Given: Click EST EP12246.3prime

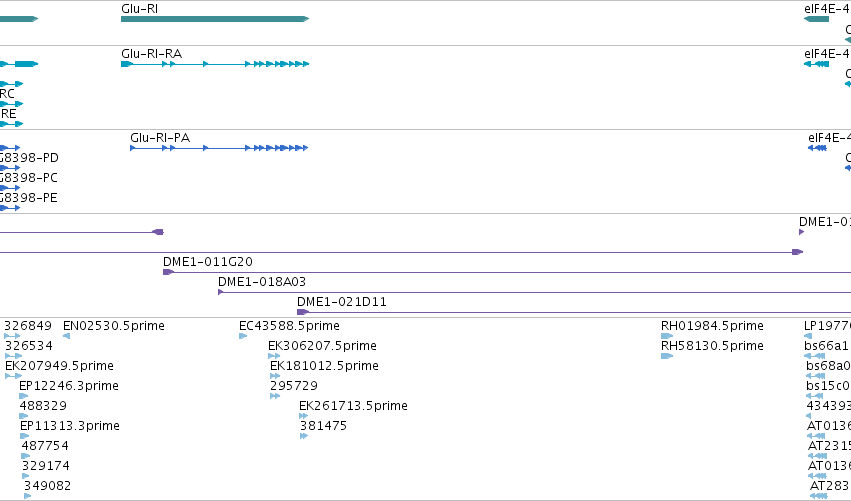Looking at the screenshot, I should tap(23, 396).
